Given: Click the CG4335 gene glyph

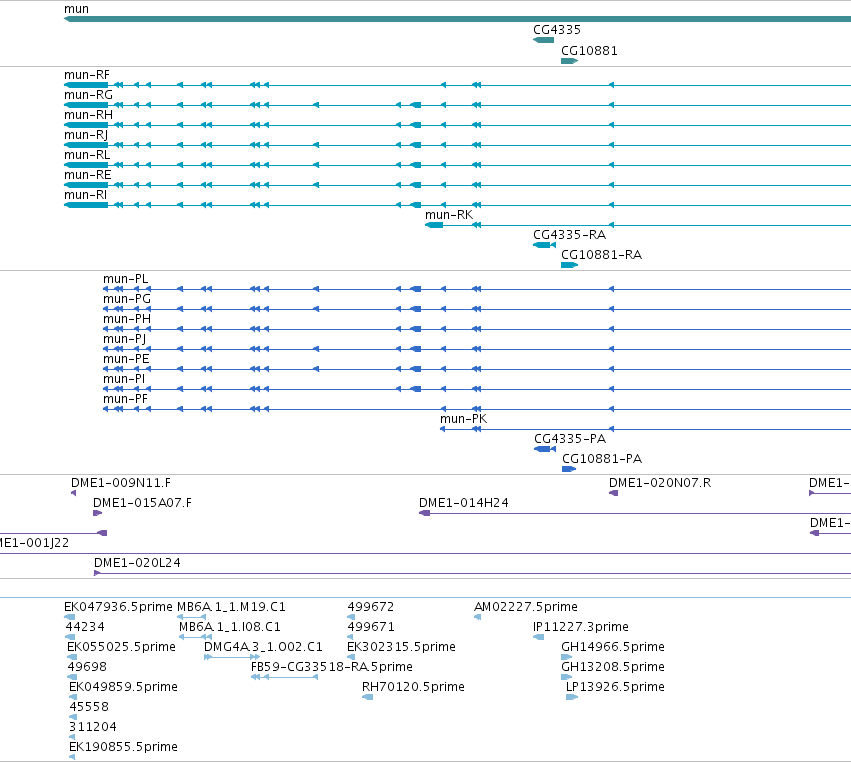Looking at the screenshot, I should tap(543, 40).
